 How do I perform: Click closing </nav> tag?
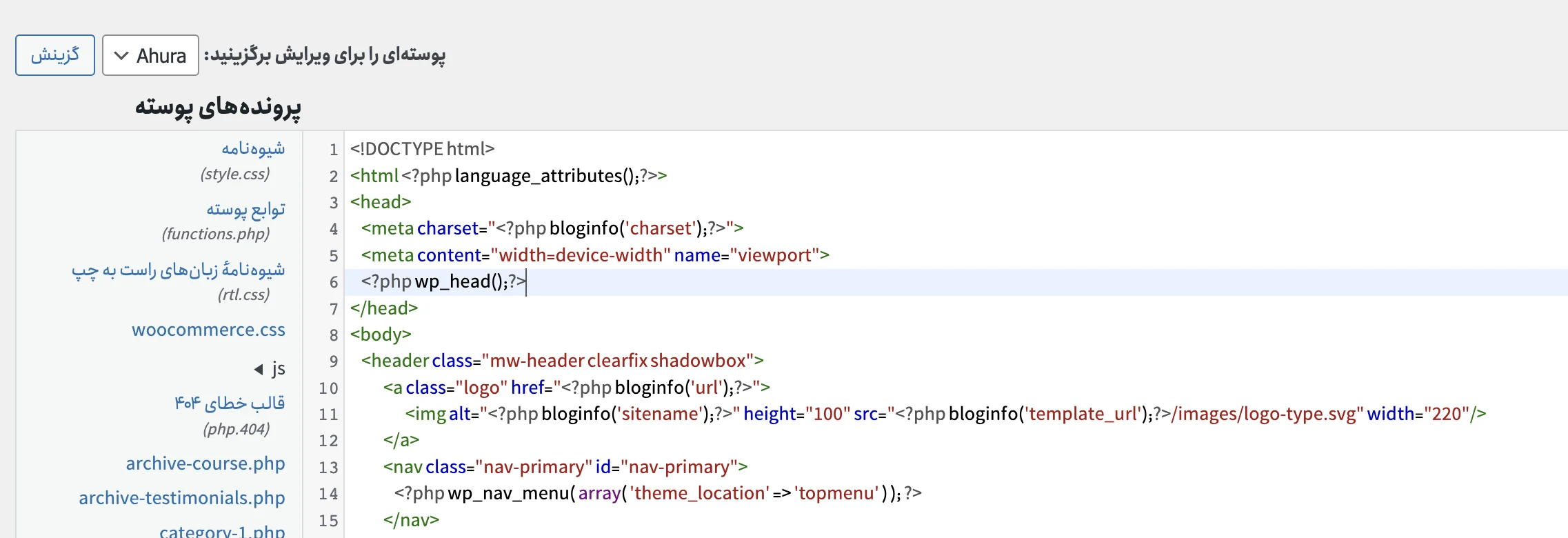click(411, 520)
